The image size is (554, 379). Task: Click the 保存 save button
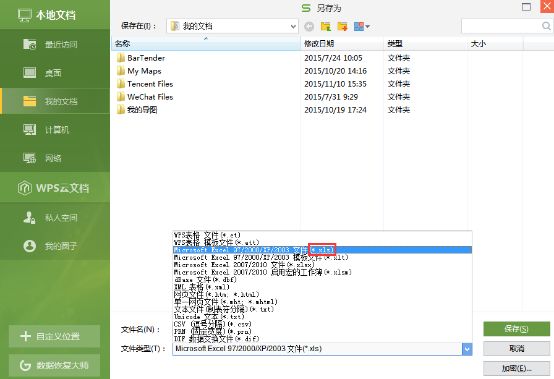(516, 329)
